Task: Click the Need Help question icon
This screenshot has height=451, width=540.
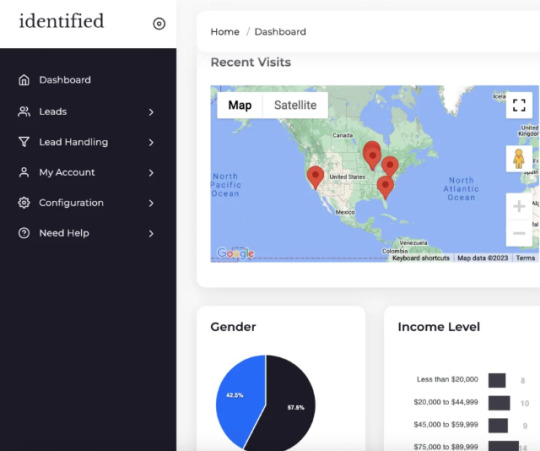Action: [x=24, y=233]
